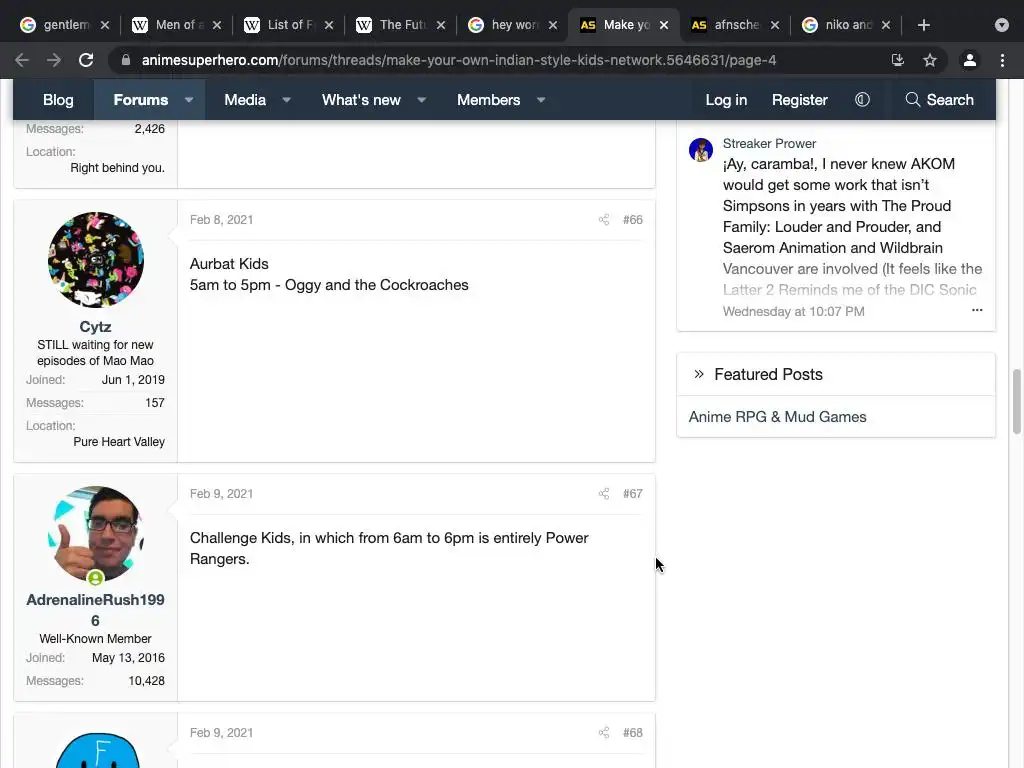This screenshot has height=768, width=1024.
Task: Open the Chrome profile icon
Action: (x=970, y=60)
